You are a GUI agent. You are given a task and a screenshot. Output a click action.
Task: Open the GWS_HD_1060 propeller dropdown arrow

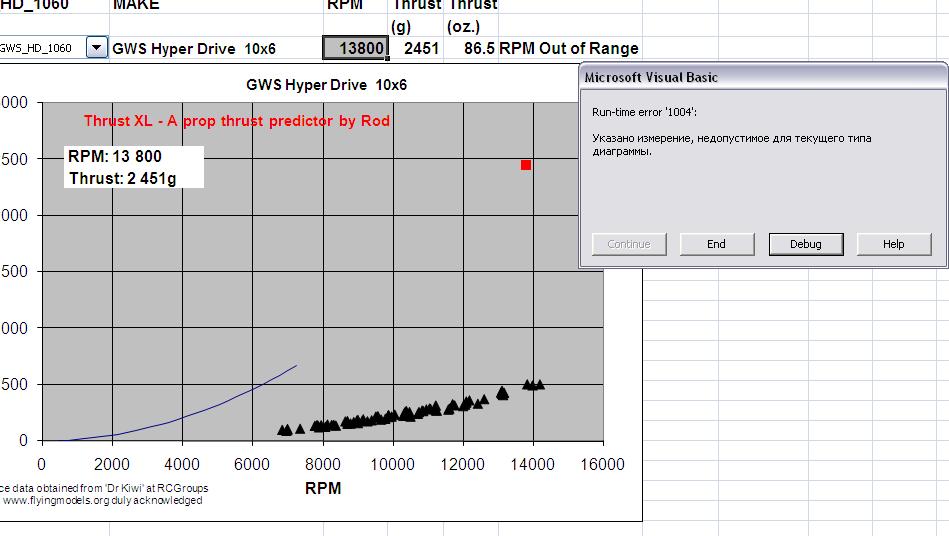click(97, 47)
